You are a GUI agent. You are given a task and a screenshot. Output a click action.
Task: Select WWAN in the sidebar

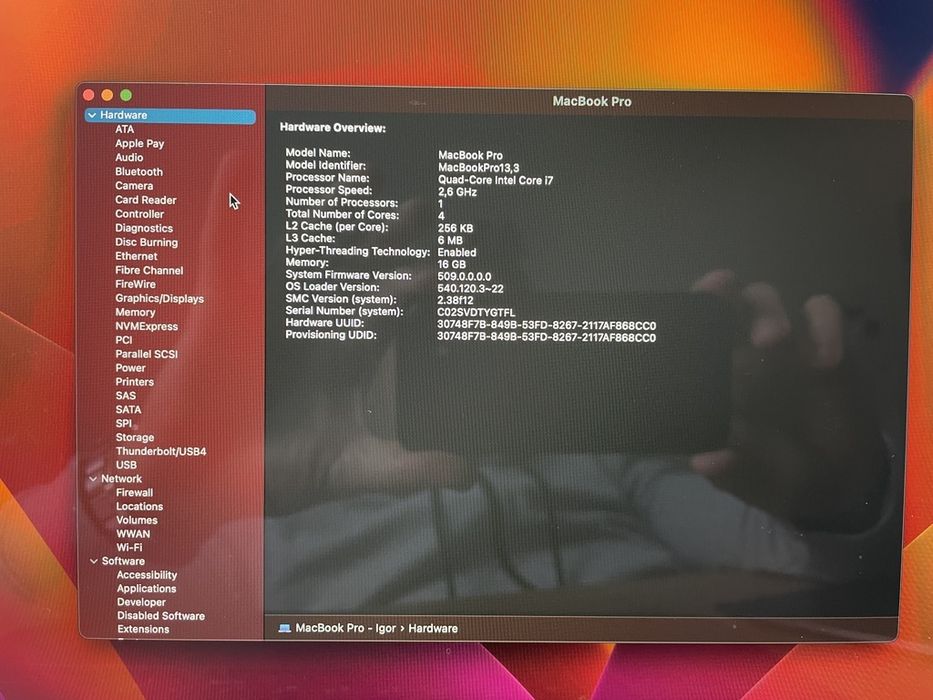[x=133, y=533]
